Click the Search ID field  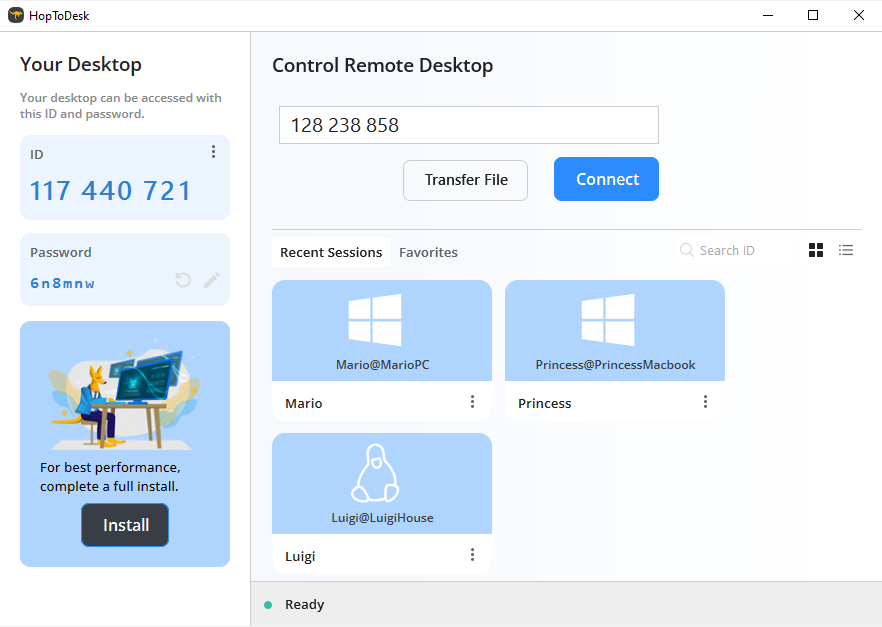740,250
